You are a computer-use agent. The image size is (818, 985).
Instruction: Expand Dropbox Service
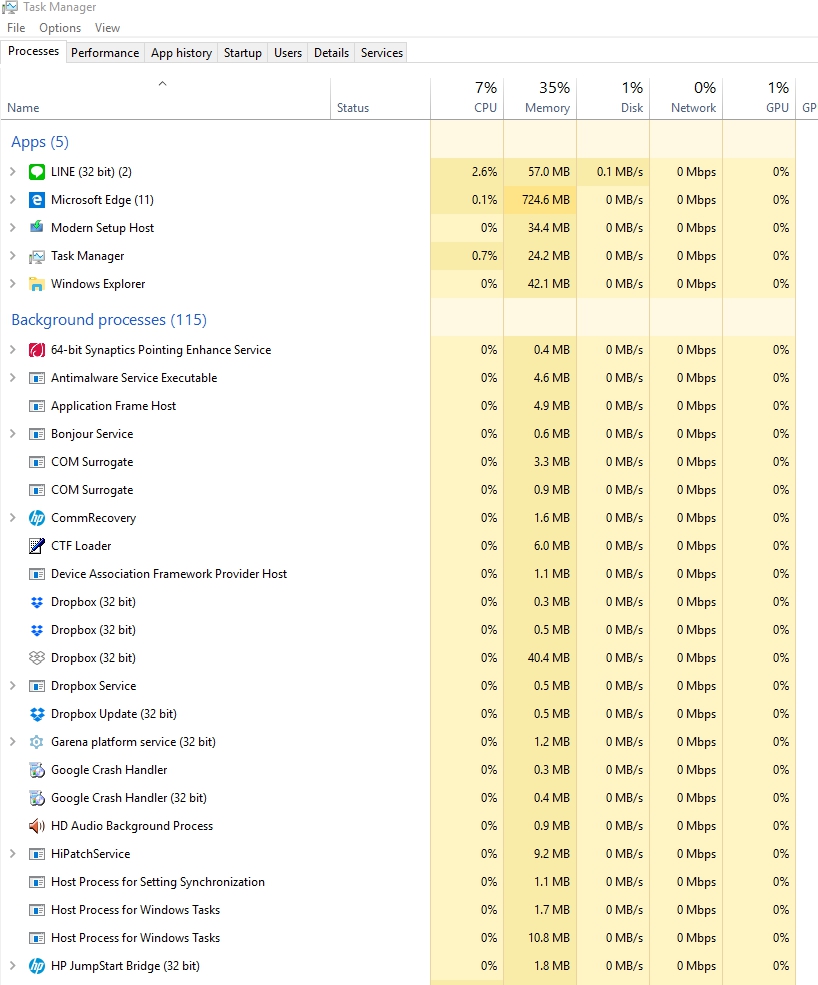click(13, 685)
